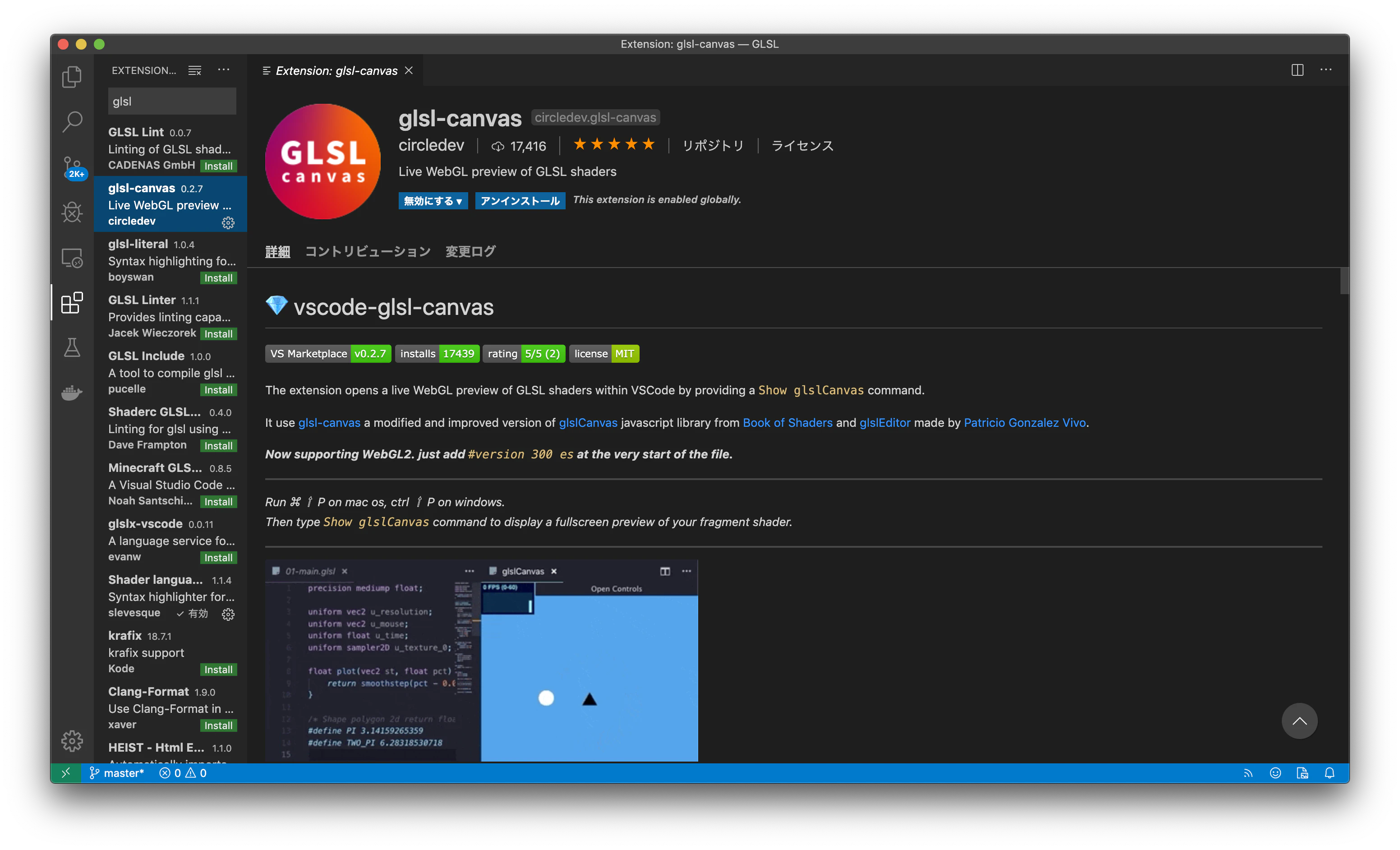
Task: Open the Docker whale icon
Action: (x=72, y=392)
